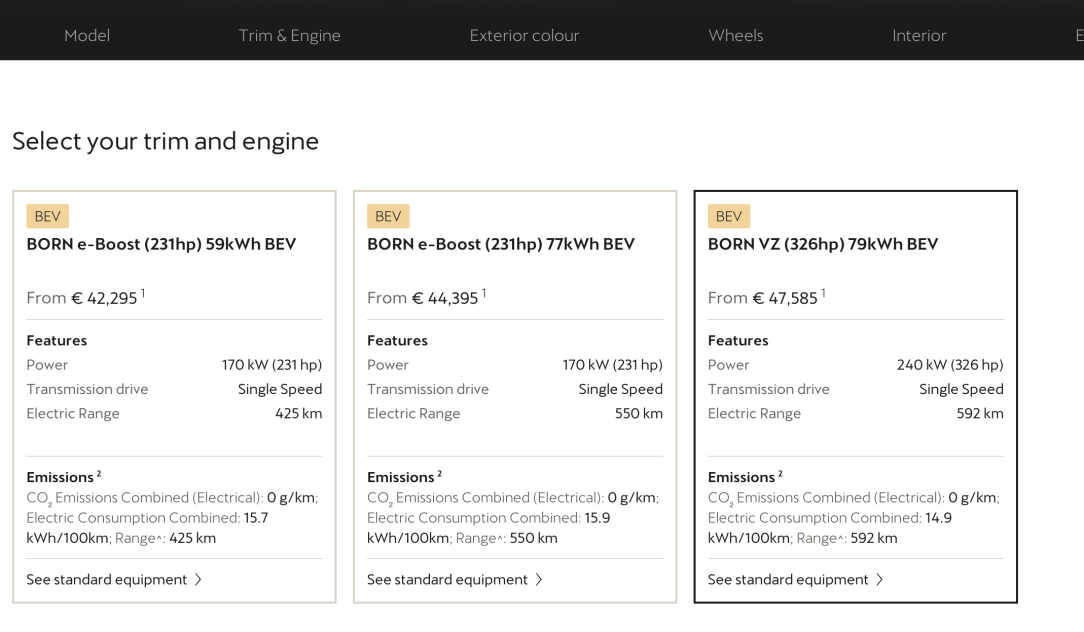Click Emissions heading on the 77kWh card
Screen dimensions: 1084x632
coord(404,477)
